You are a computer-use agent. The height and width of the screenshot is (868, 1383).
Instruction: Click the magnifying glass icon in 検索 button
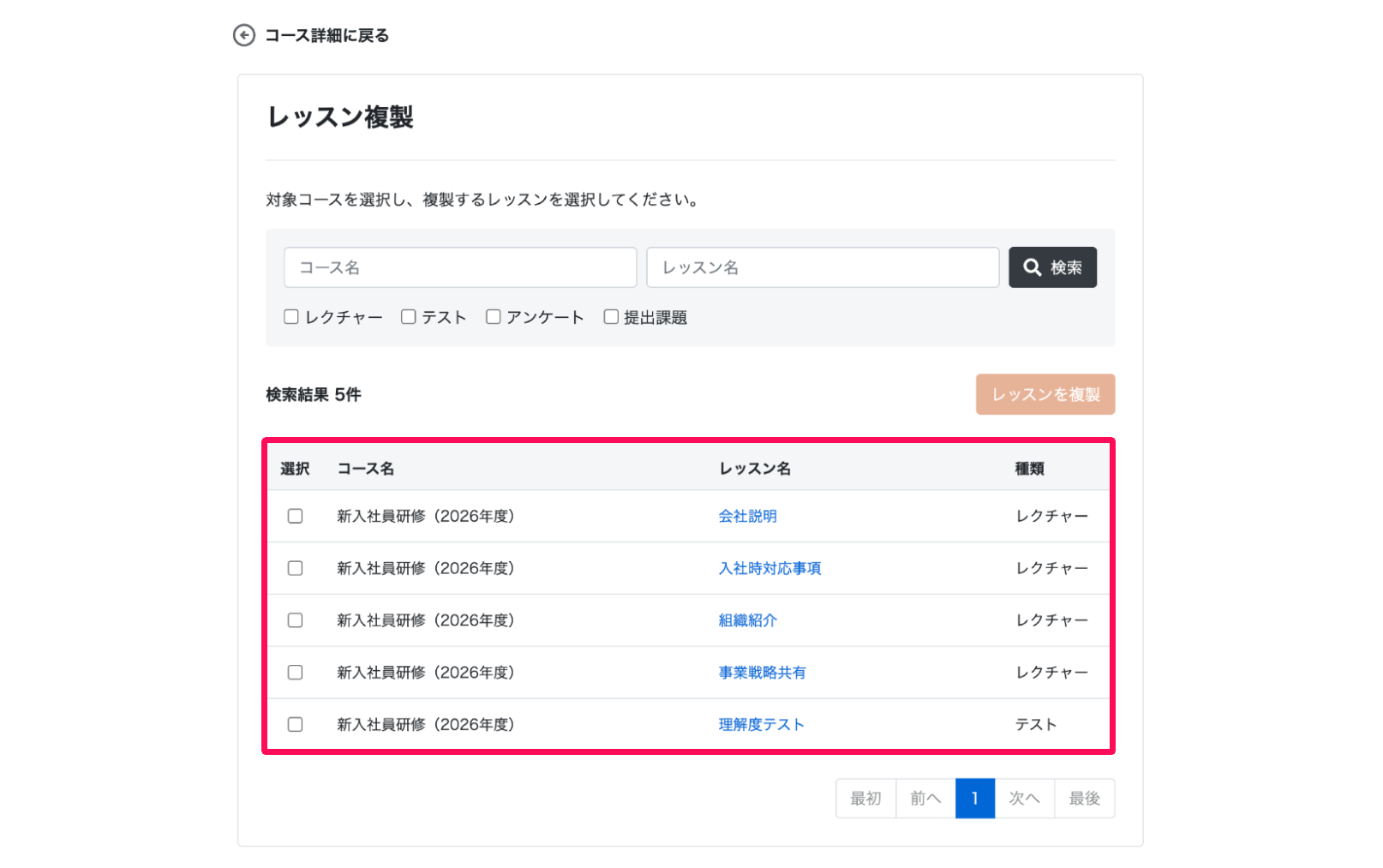(x=1033, y=267)
